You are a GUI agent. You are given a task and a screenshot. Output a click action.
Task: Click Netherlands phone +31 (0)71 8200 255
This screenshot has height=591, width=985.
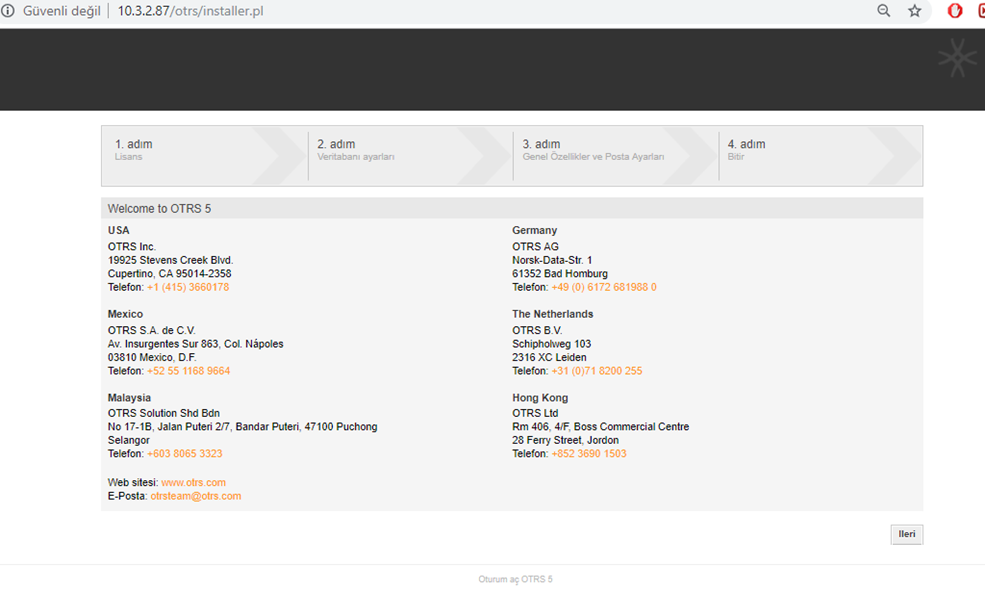click(597, 371)
